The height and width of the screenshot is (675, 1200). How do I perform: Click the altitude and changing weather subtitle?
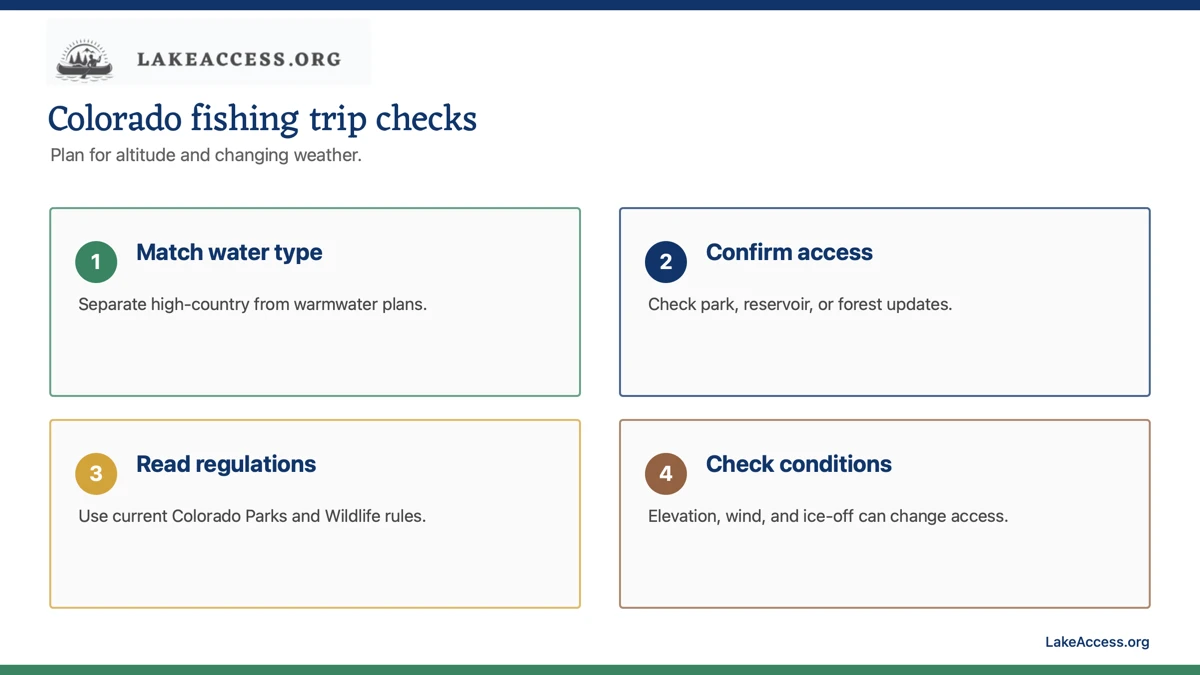click(205, 156)
